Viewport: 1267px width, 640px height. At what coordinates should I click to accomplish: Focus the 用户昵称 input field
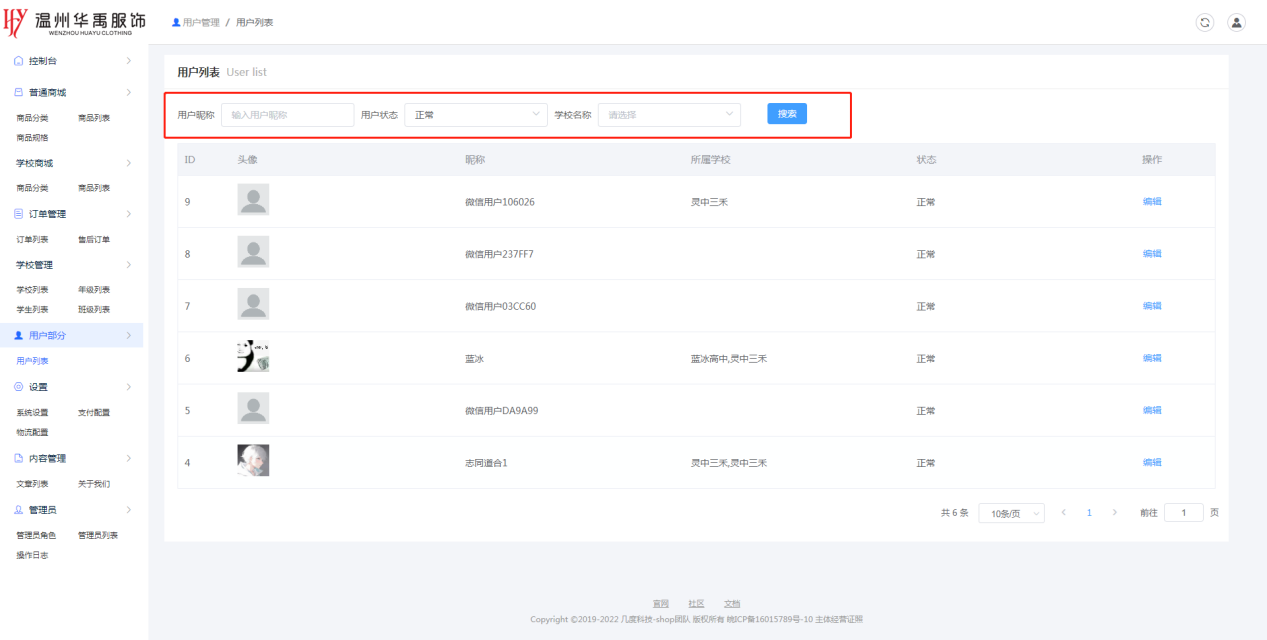coord(287,115)
